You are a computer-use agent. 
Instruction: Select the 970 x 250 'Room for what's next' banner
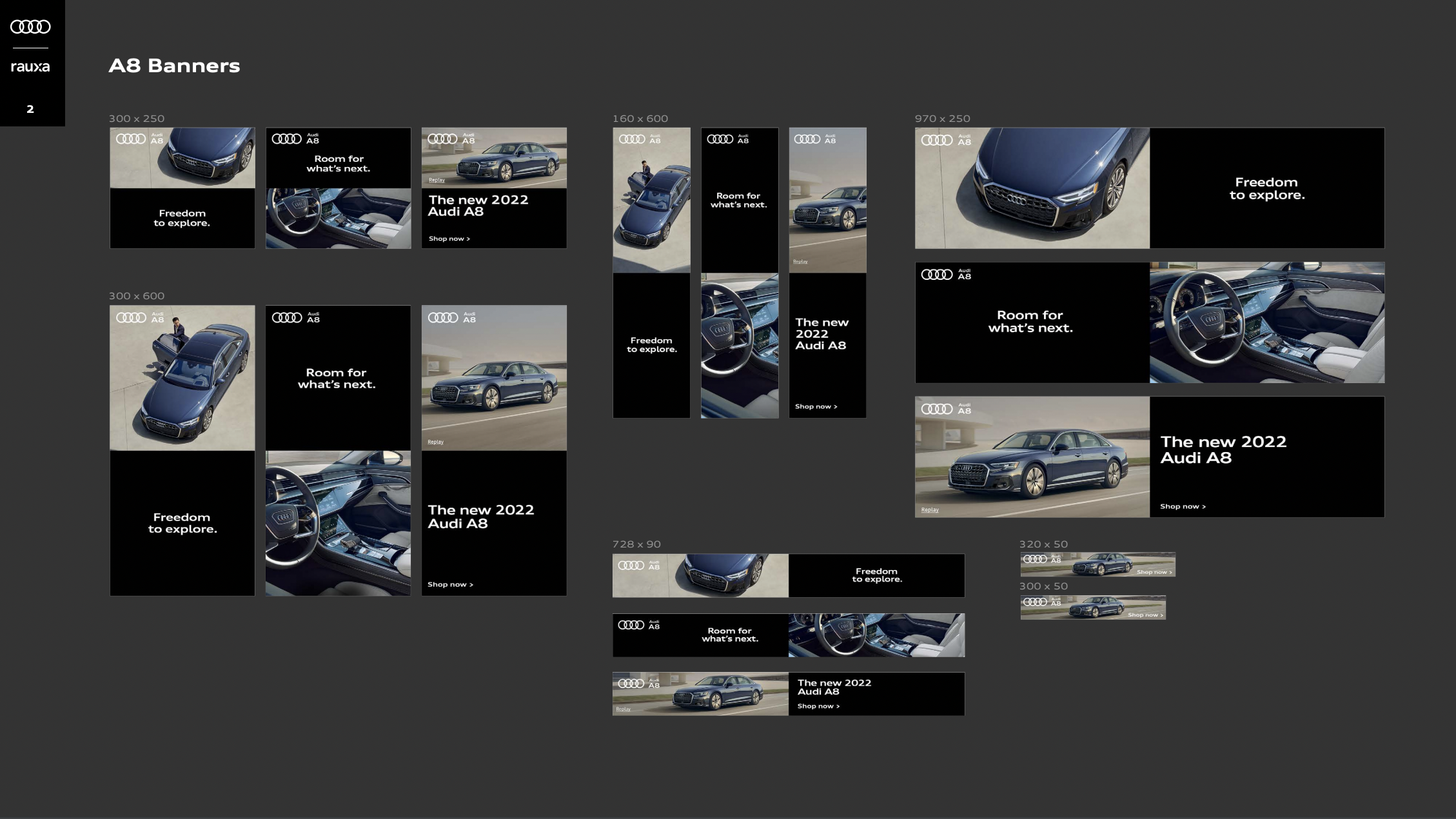1150,322
